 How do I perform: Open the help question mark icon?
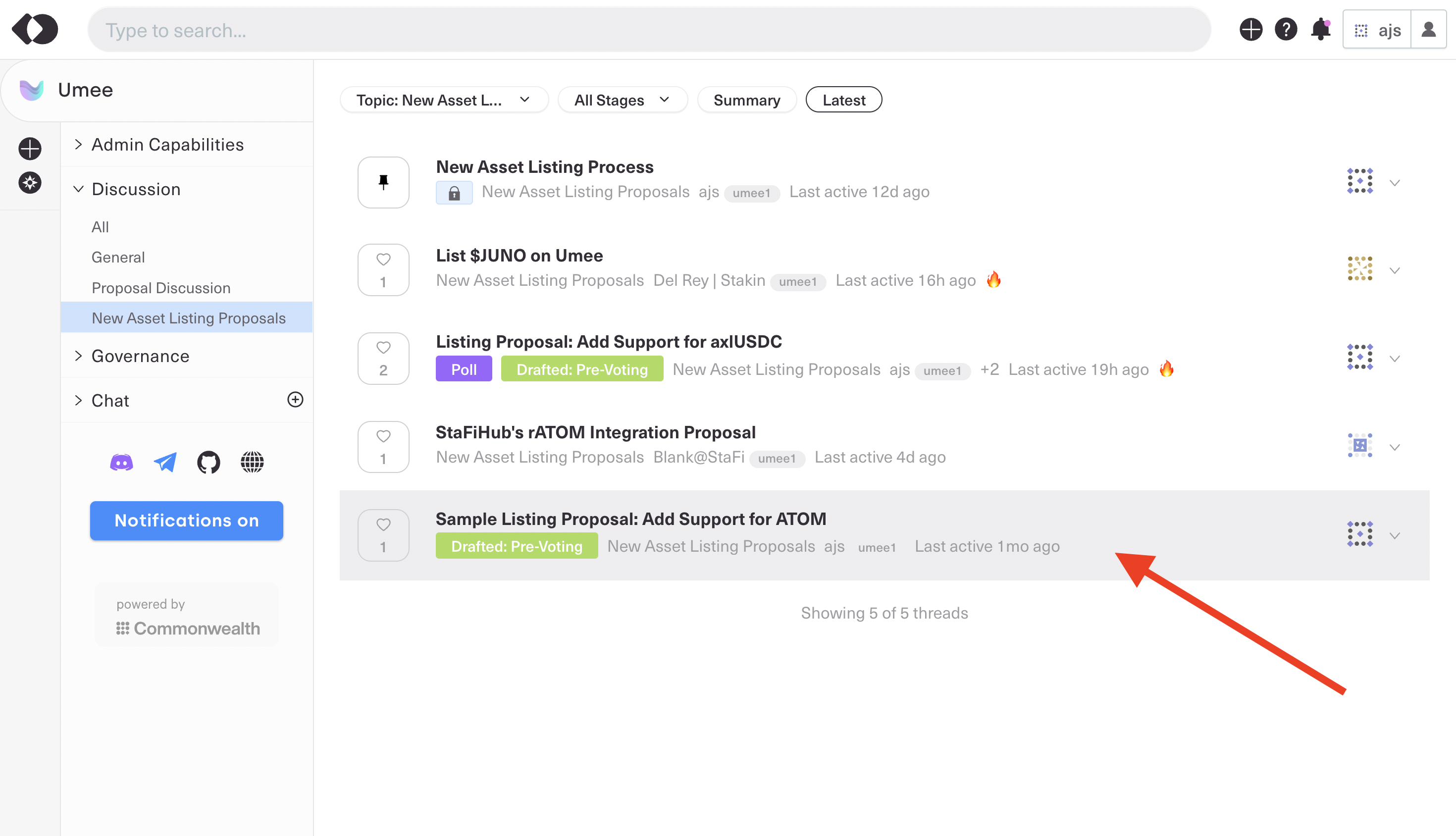click(x=1286, y=29)
